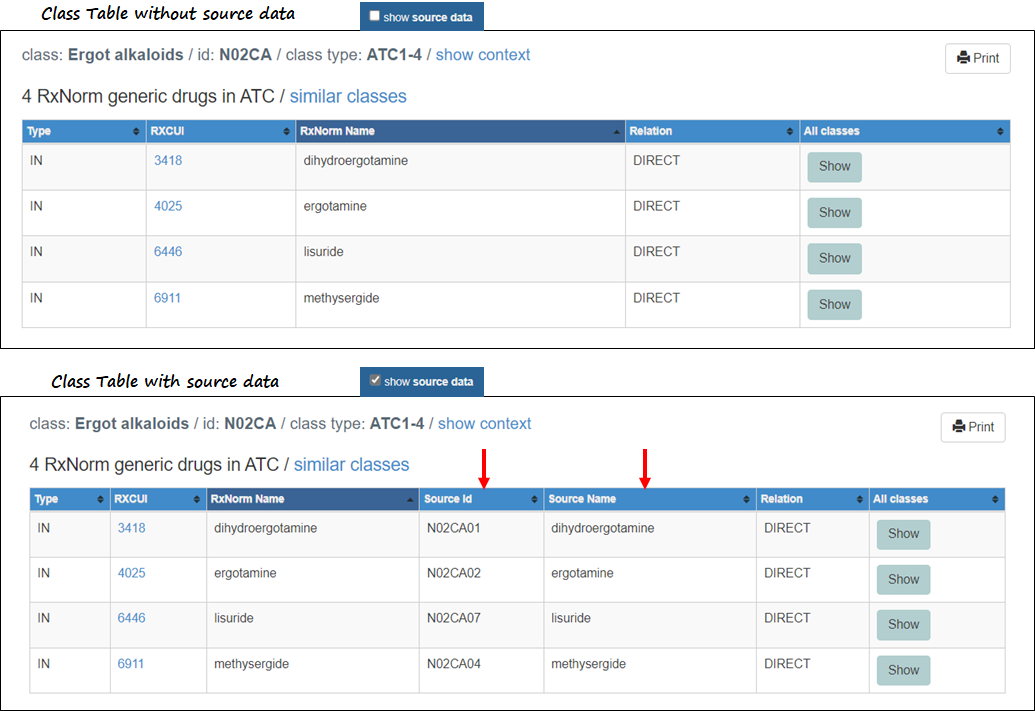Click Show for methysergide in top table

coord(834,304)
